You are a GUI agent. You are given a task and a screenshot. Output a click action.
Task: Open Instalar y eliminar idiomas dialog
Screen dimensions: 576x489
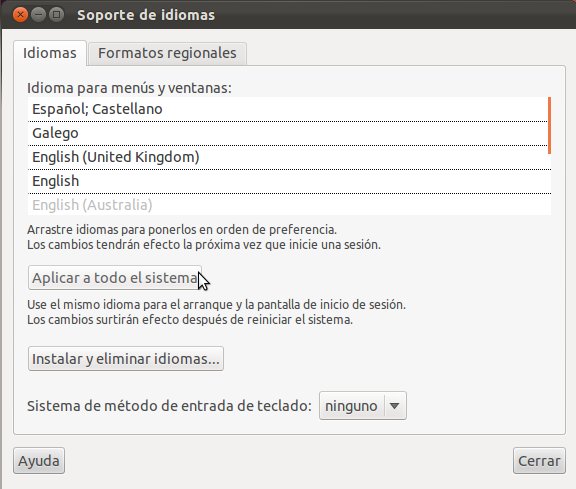pyautogui.click(x=126, y=359)
